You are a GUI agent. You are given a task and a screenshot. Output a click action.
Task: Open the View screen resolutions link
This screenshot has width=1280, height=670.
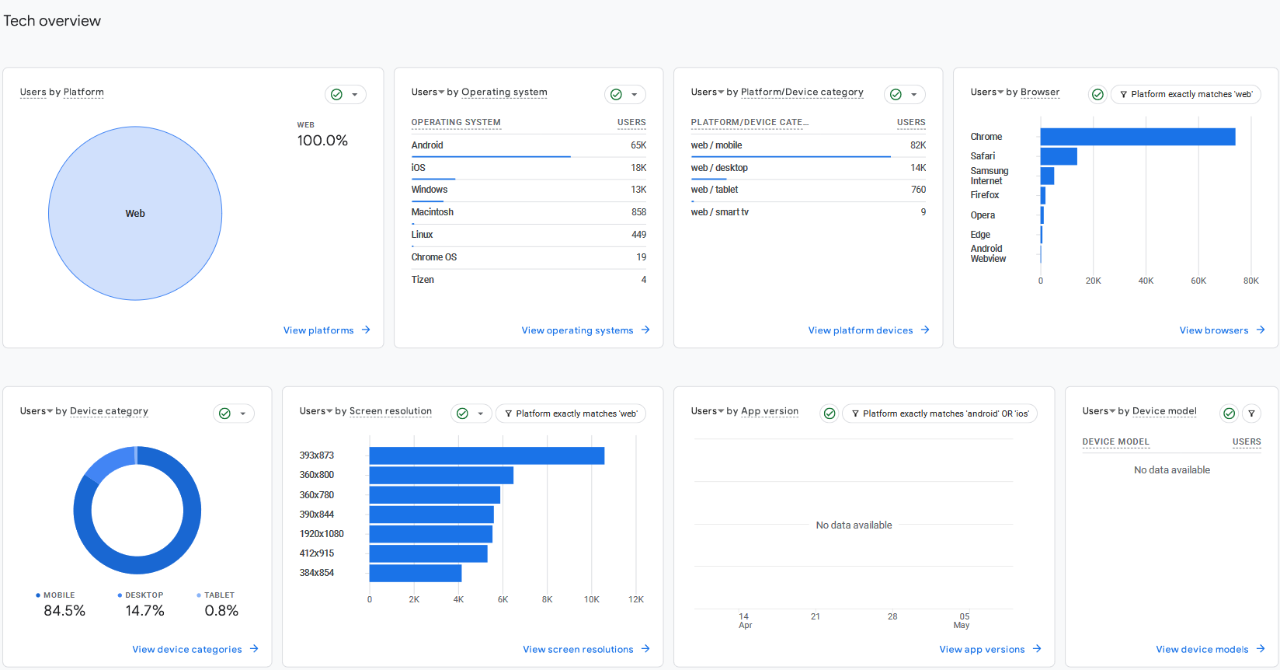[x=578, y=649]
